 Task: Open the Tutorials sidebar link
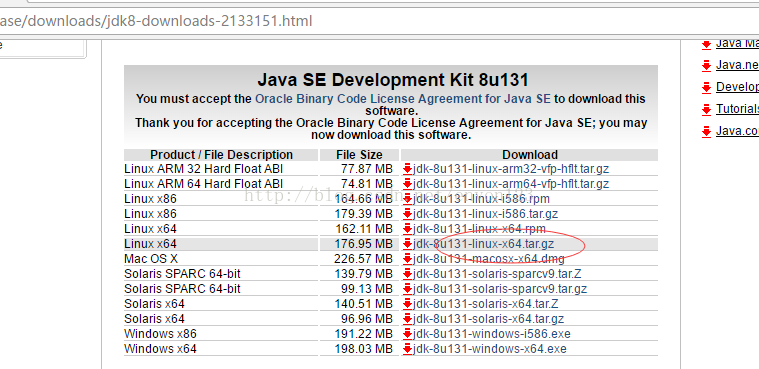(x=737, y=109)
